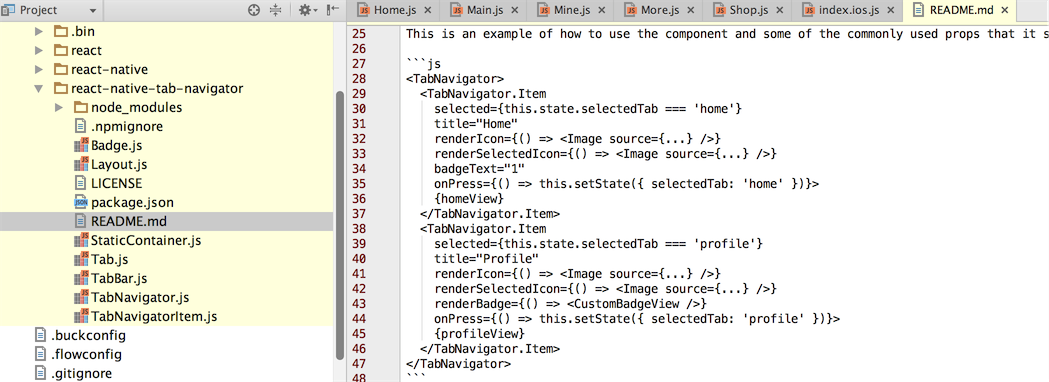This screenshot has height=382, width=1049.
Task: Collapse the react-native-tab-navigator folder
Action: 39,88
